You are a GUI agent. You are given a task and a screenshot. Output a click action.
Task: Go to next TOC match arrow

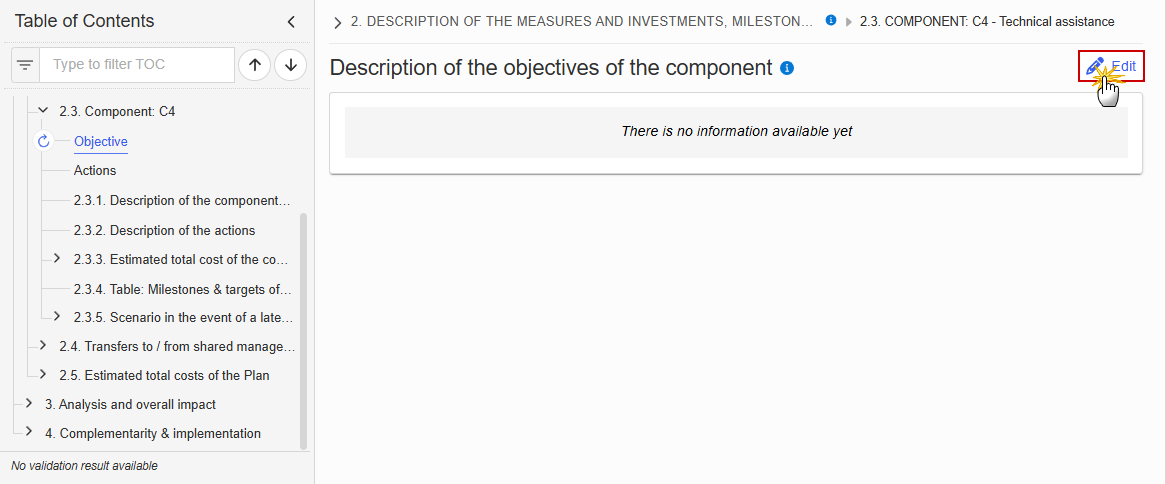(291, 65)
